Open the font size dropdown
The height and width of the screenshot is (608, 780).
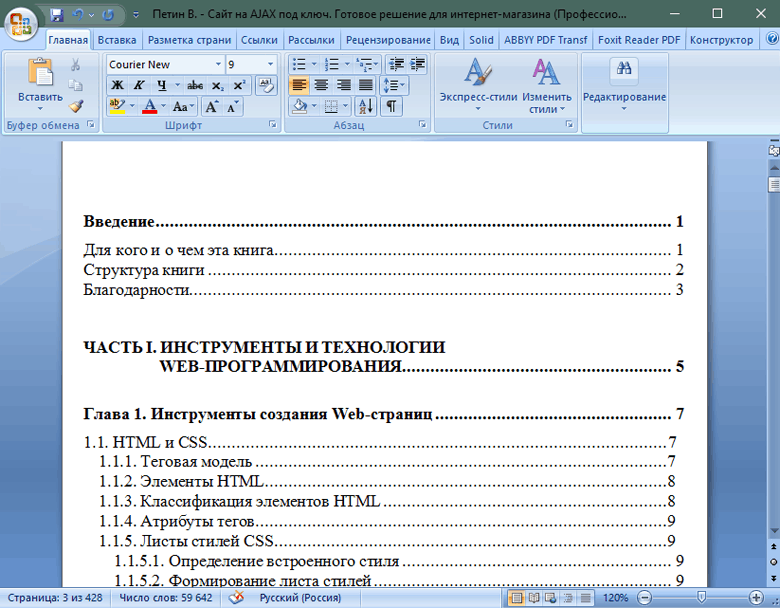point(270,64)
